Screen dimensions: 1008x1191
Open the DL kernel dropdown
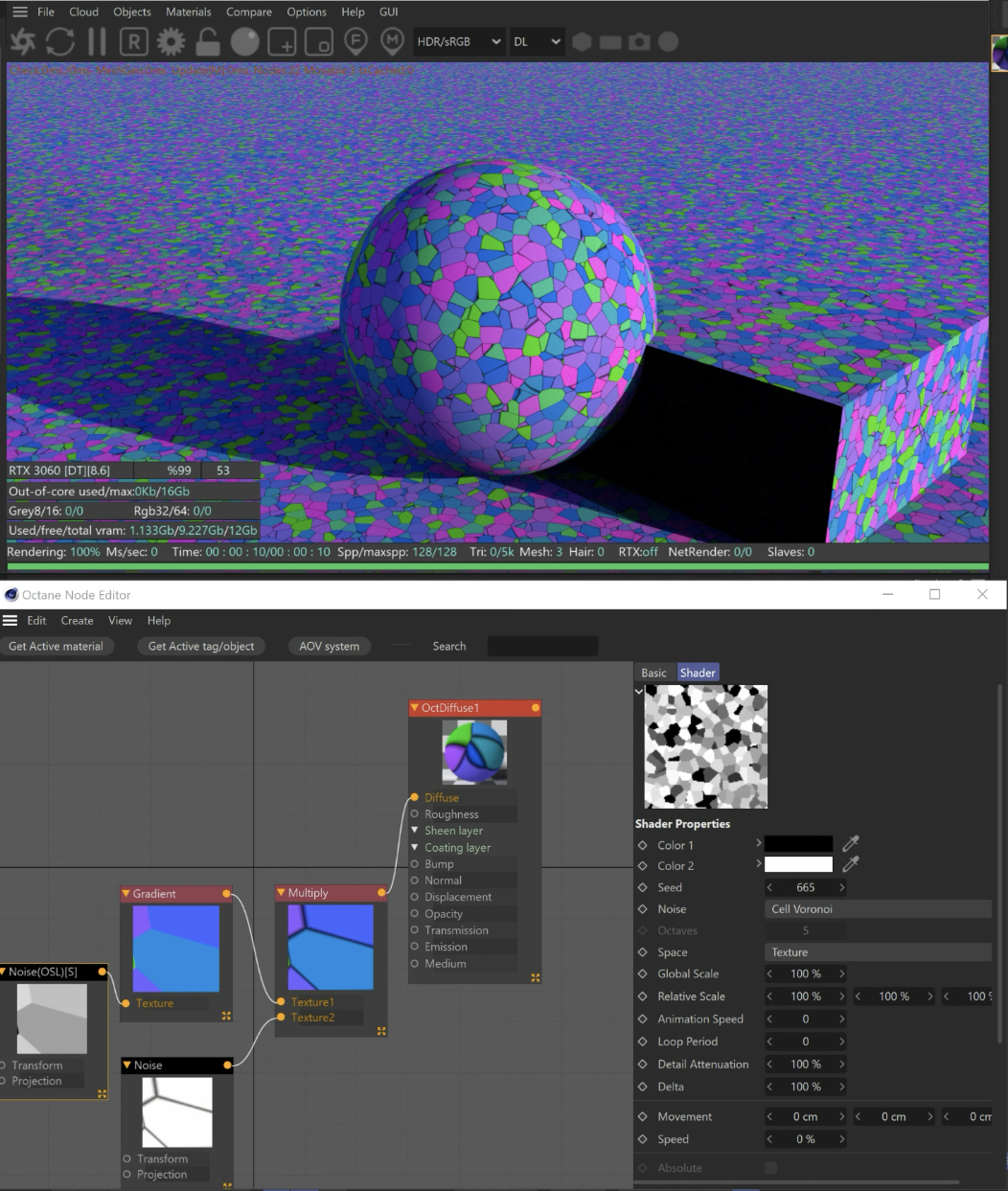click(537, 42)
